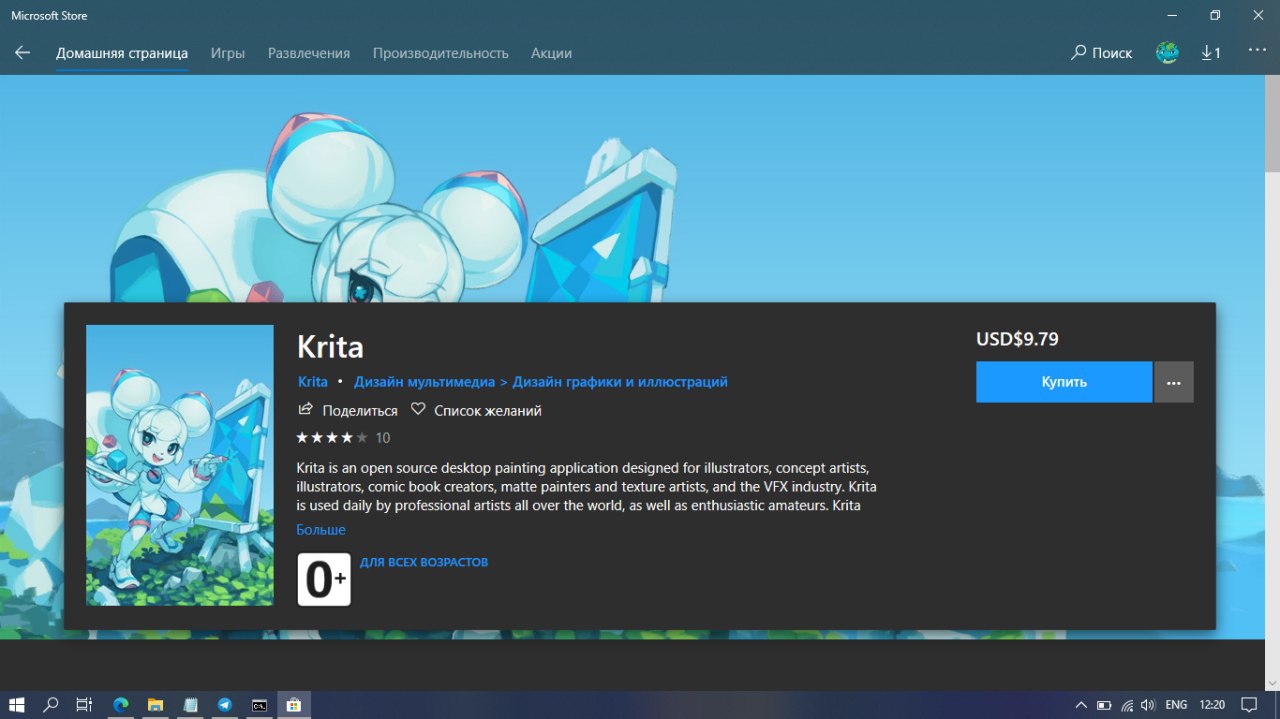Open Поиск in the Store

tap(1101, 53)
